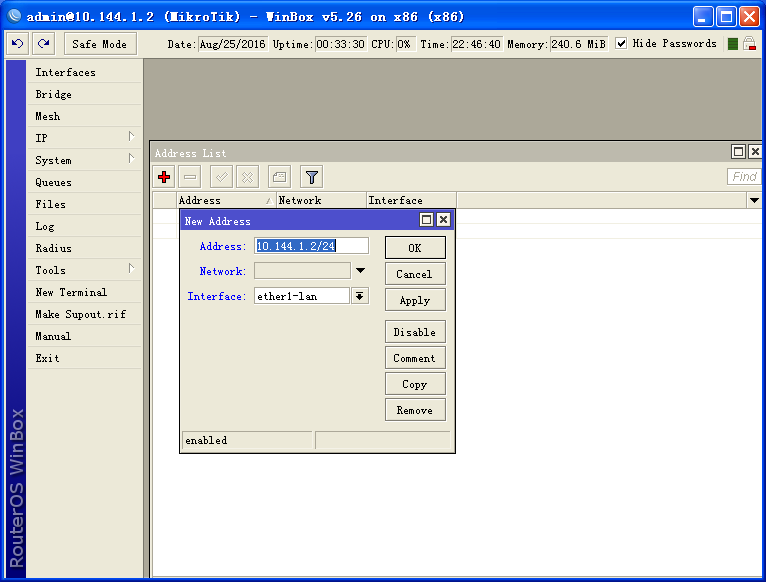Expand the Network field arrow
This screenshot has width=766, height=582.
[361, 271]
